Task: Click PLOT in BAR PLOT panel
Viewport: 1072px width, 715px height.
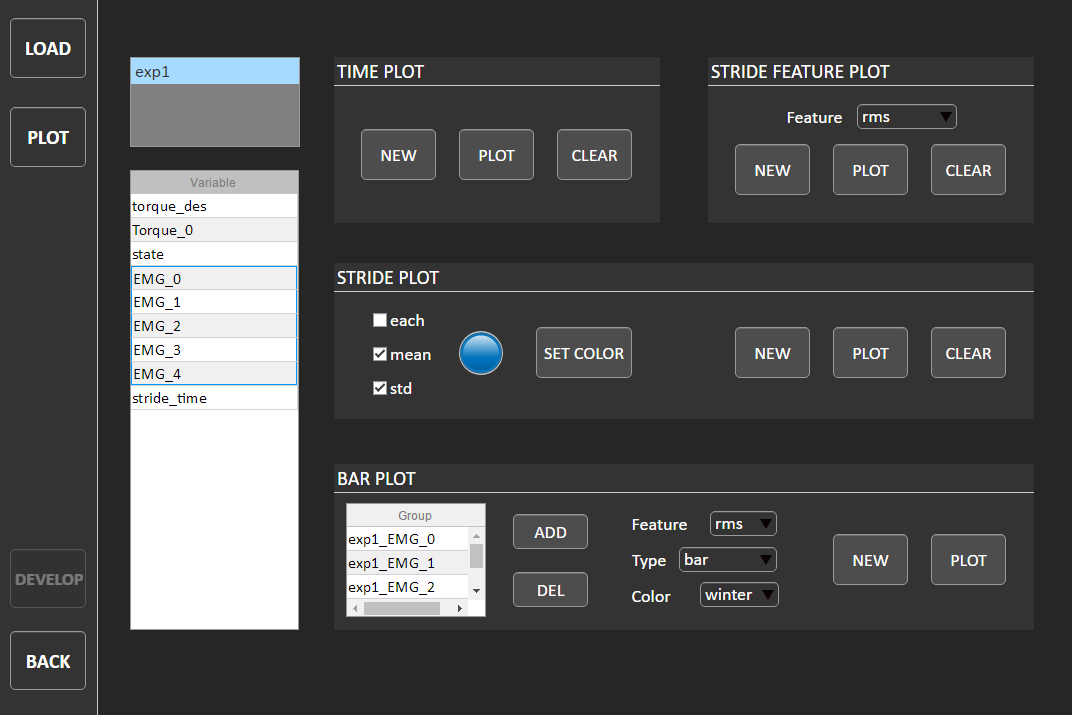Action: [x=968, y=560]
